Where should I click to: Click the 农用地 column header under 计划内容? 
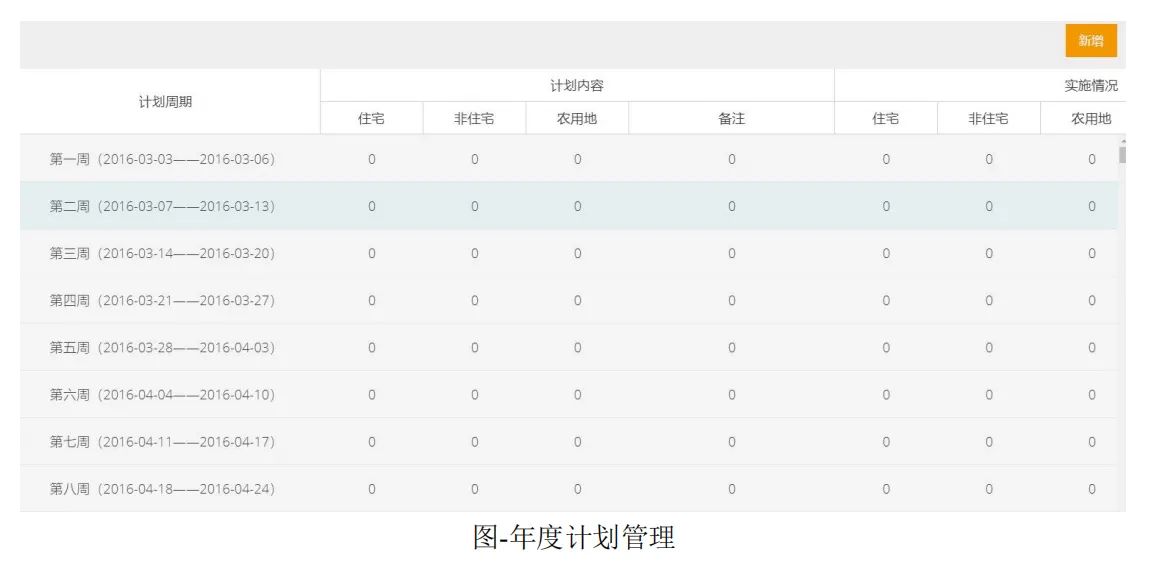coord(576,117)
